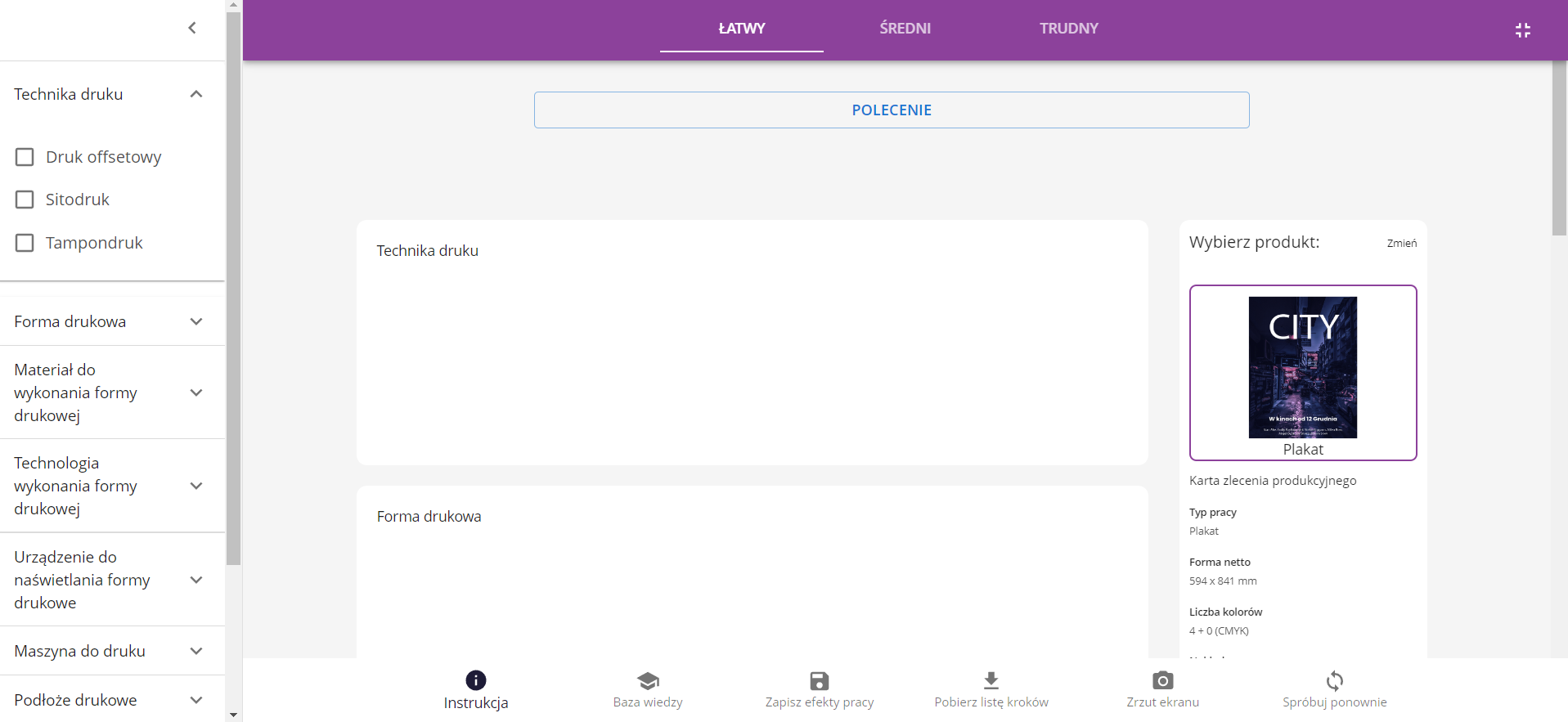Image resolution: width=1568 pixels, height=722 pixels.
Task: Click the Zmień product link
Action: 1401,243
